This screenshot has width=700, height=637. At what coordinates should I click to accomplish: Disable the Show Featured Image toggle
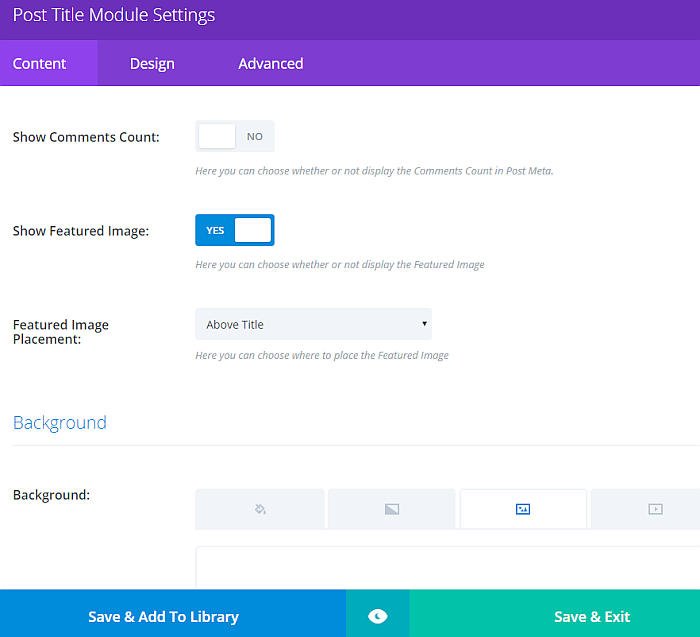[235, 230]
